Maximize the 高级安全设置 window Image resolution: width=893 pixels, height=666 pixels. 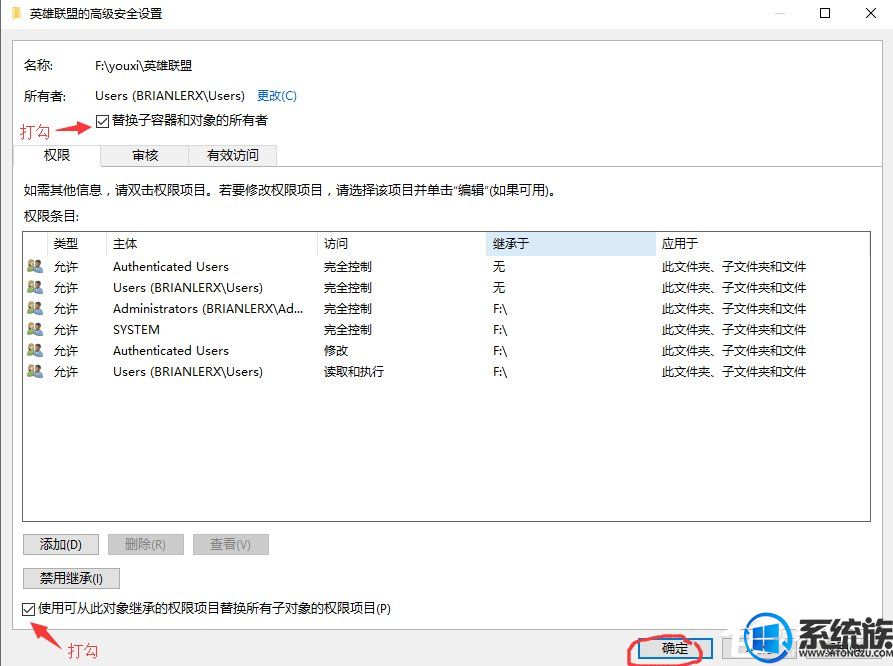coord(825,13)
